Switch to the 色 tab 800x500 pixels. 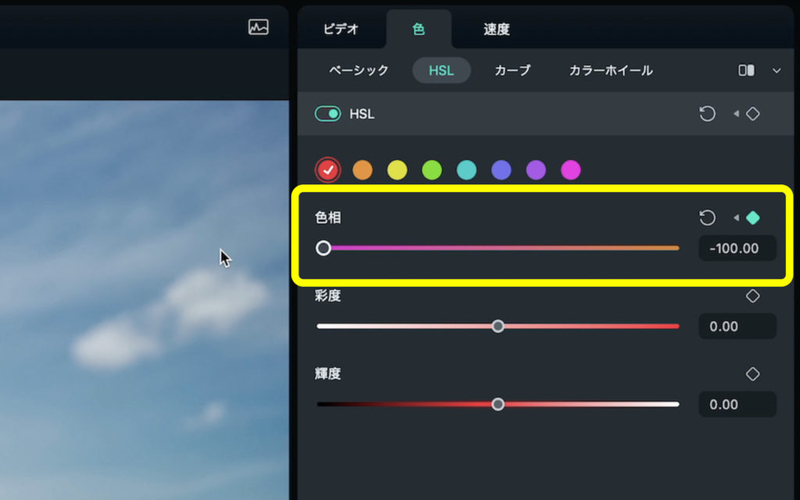point(418,29)
